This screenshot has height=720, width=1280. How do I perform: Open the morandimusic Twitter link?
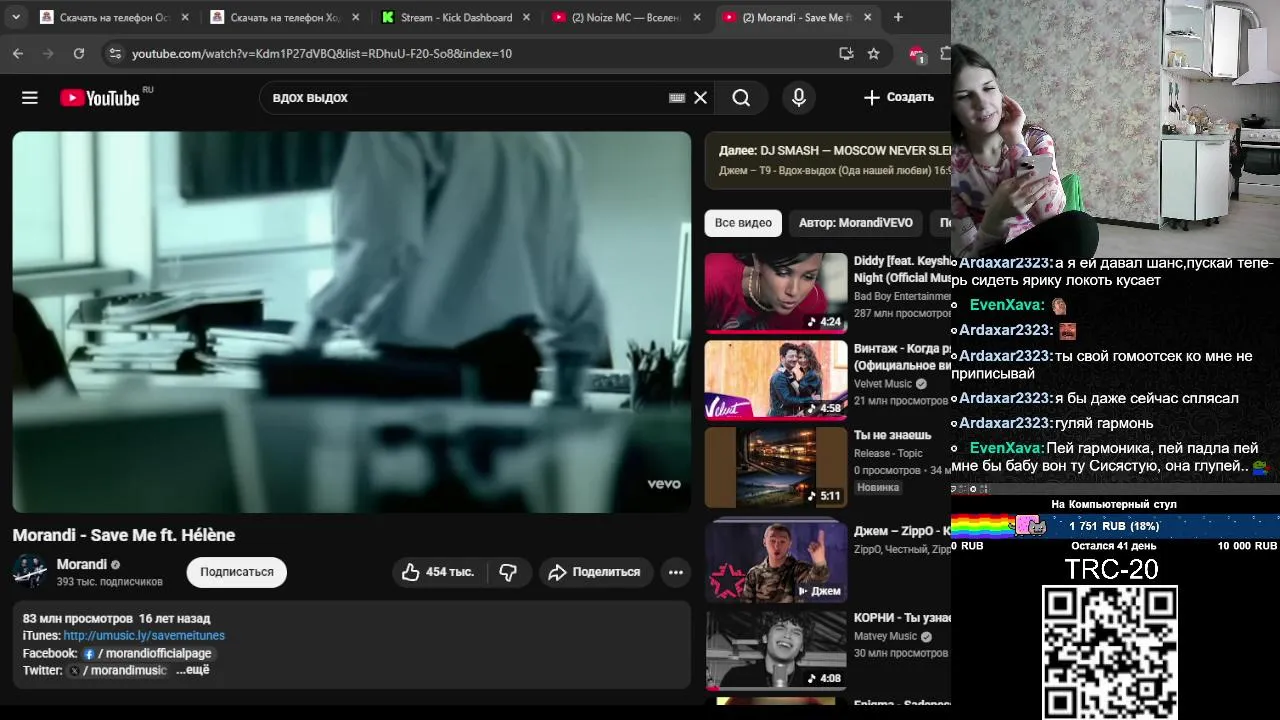(118, 670)
